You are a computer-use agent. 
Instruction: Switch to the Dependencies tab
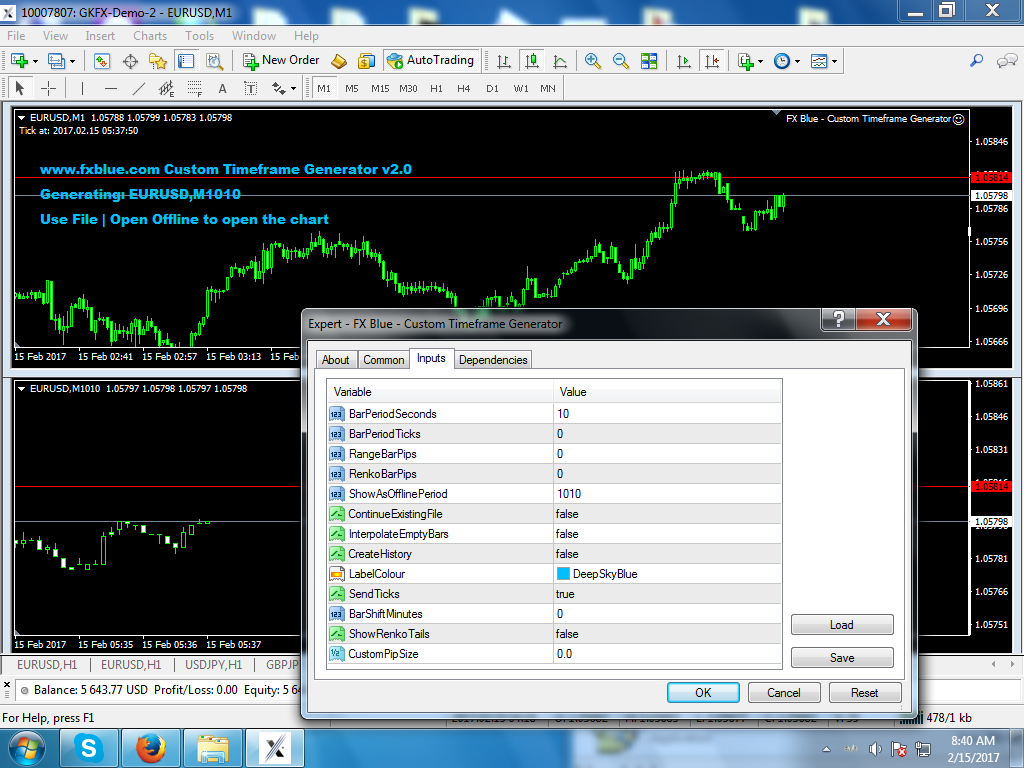pyautogui.click(x=493, y=360)
